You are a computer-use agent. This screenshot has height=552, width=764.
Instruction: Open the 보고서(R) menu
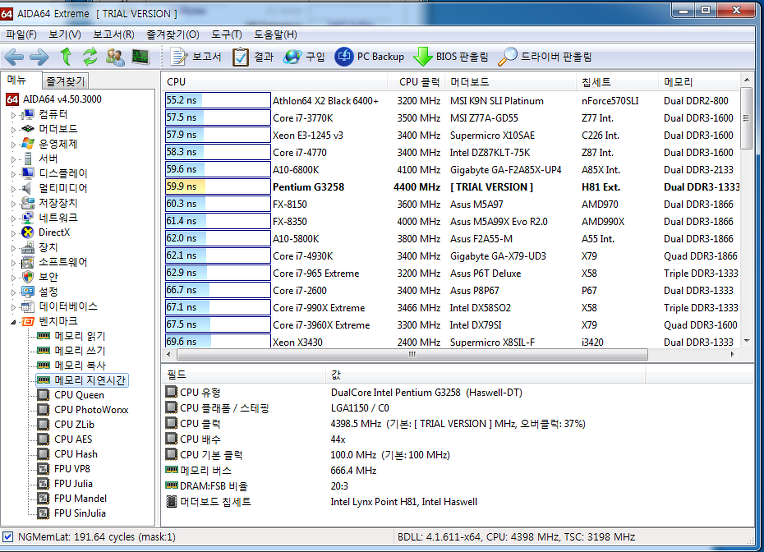pos(114,35)
